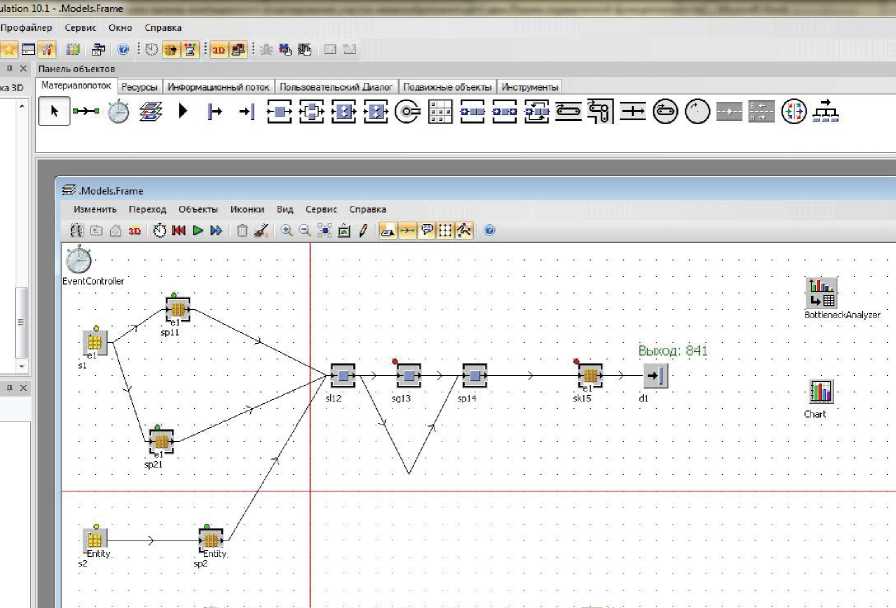Switch to the Ресурсы tab
The height and width of the screenshot is (608, 896).
(139, 87)
